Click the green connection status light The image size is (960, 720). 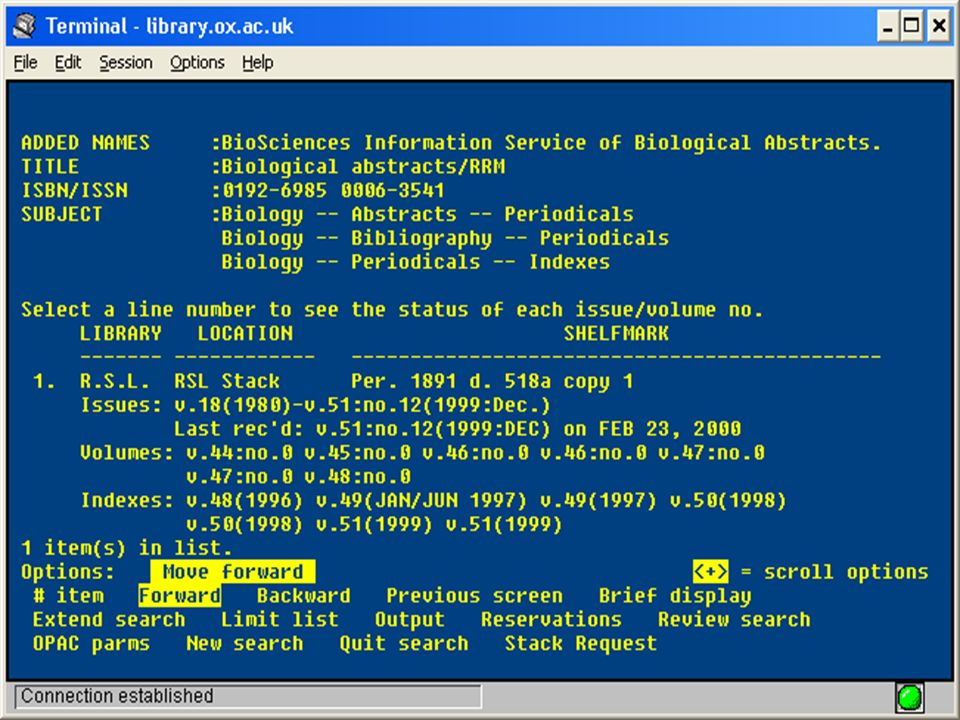pos(910,697)
